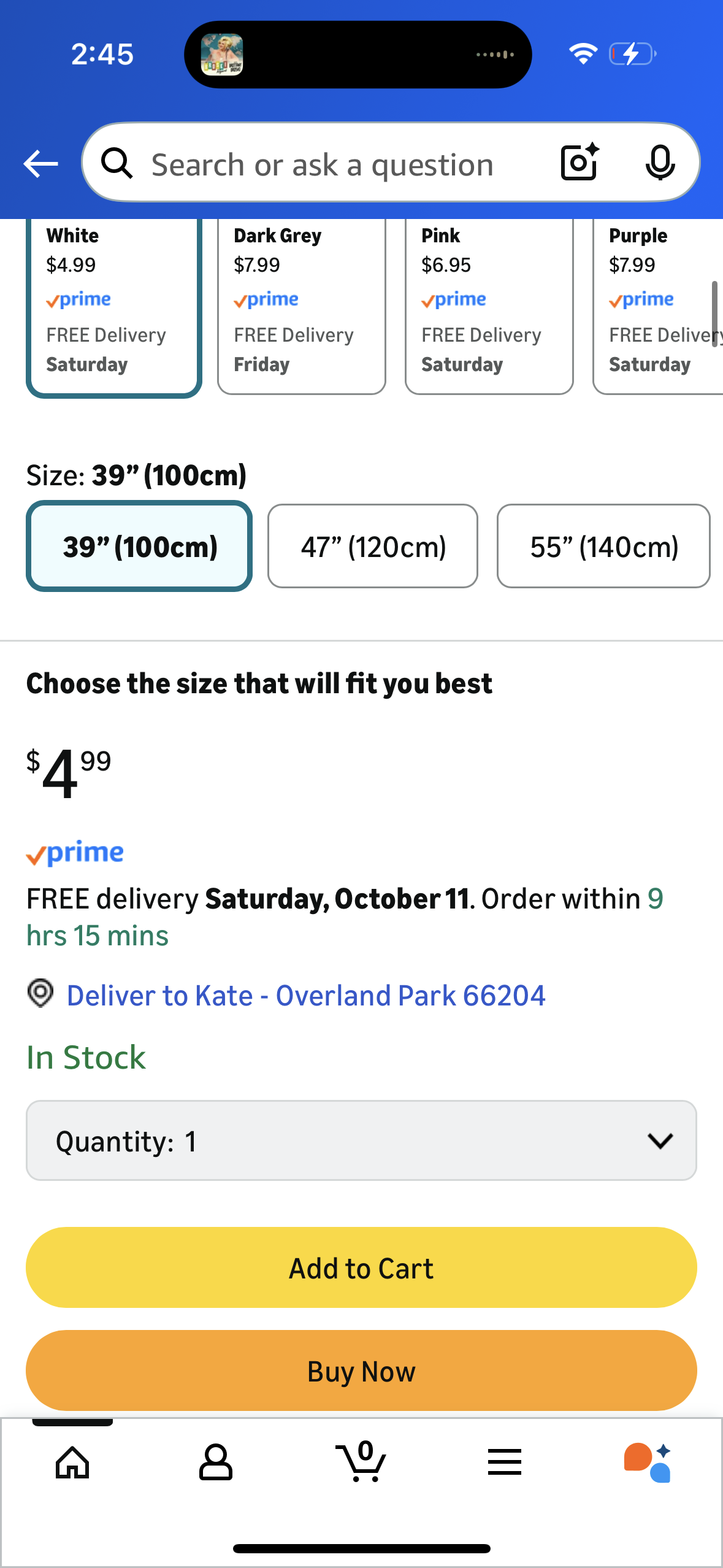Open the hamburger menu icon
The image size is (723, 1568).
(505, 1462)
